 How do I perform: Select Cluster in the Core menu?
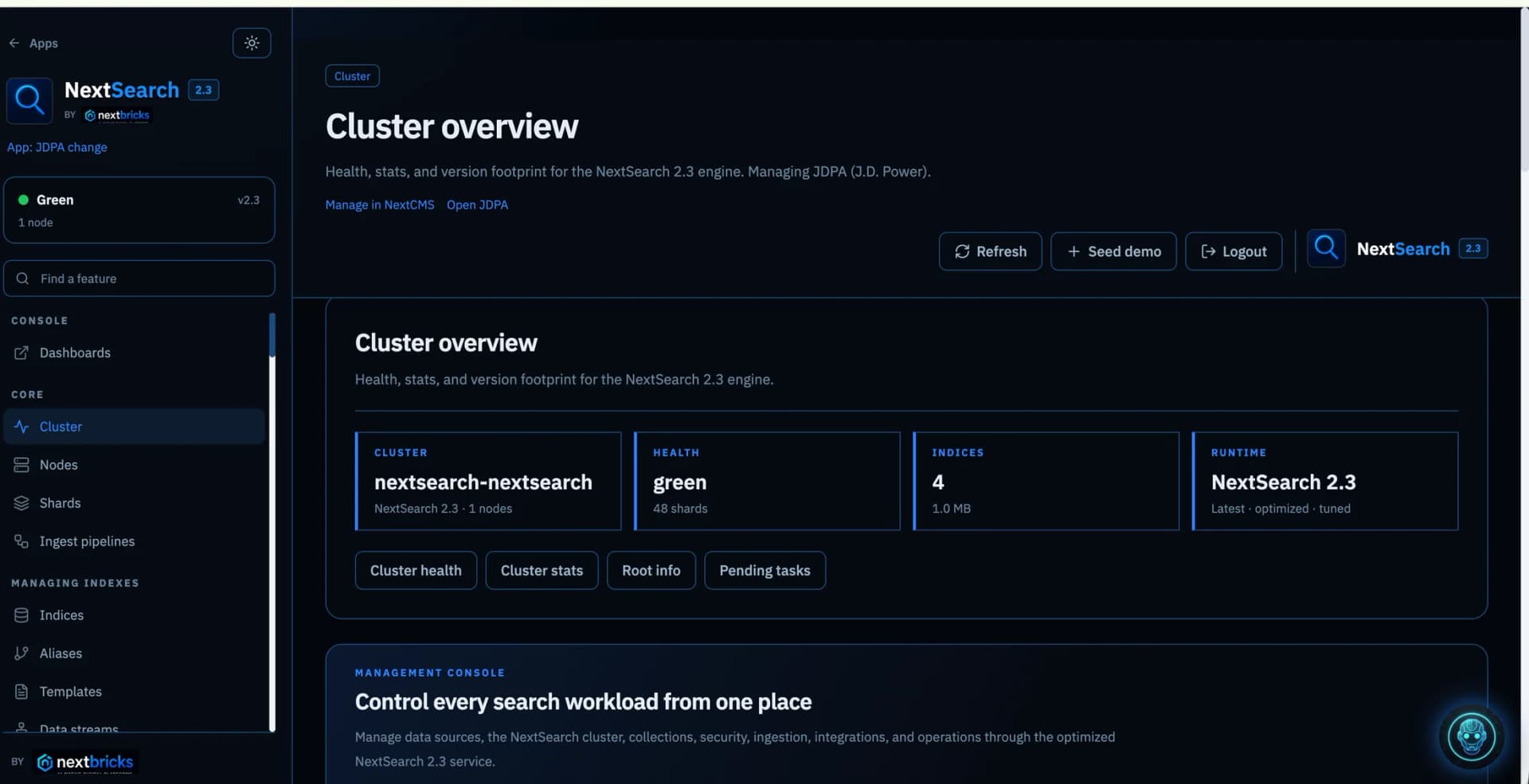tap(134, 427)
